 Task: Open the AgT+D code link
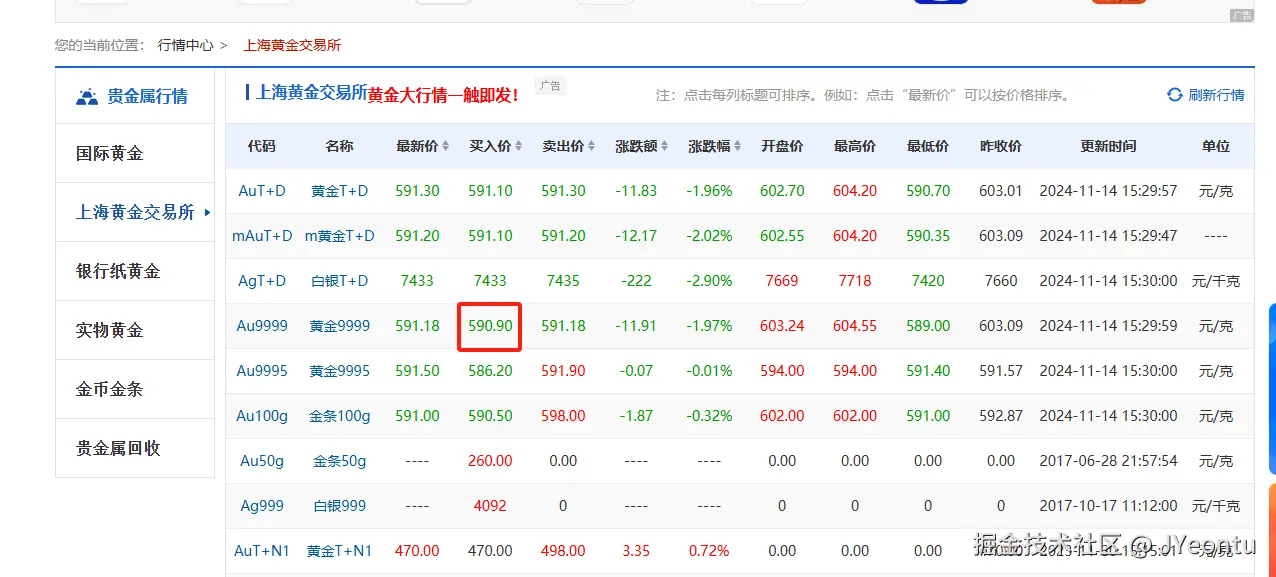(x=262, y=281)
